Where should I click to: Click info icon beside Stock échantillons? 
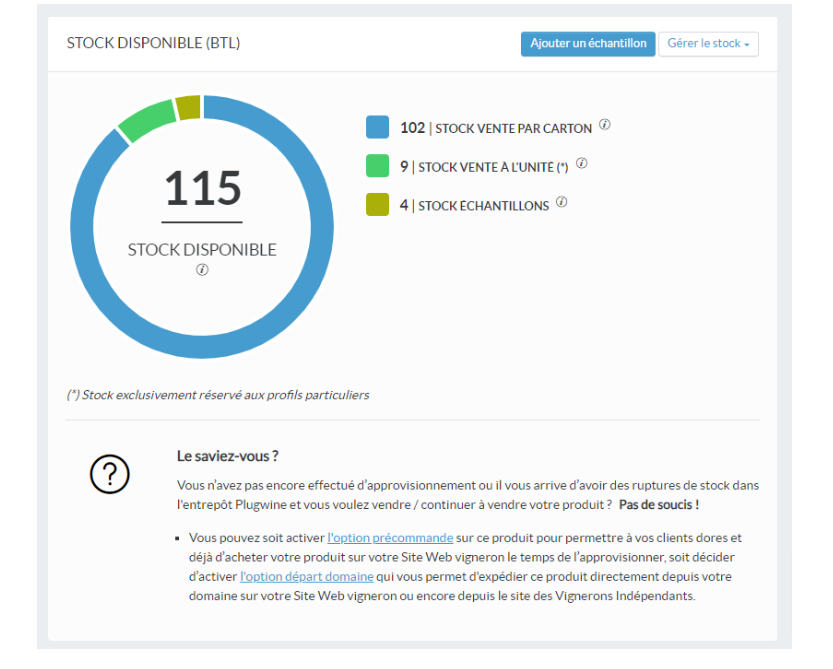(562, 202)
